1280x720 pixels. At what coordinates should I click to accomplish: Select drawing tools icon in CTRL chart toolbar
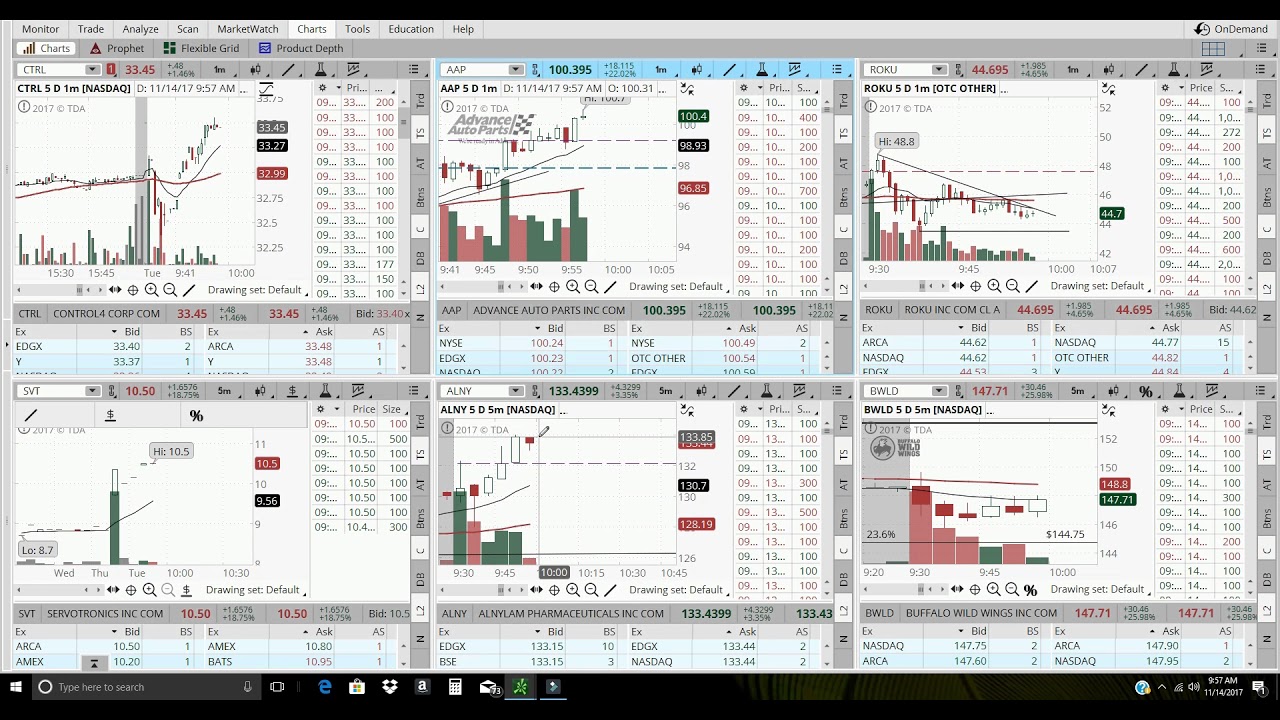288,69
